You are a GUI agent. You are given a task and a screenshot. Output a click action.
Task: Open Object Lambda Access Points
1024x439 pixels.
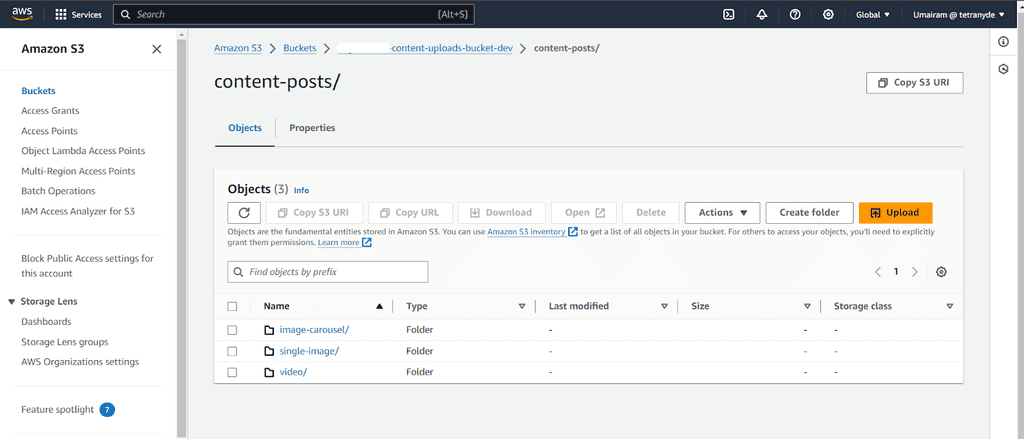(x=83, y=151)
